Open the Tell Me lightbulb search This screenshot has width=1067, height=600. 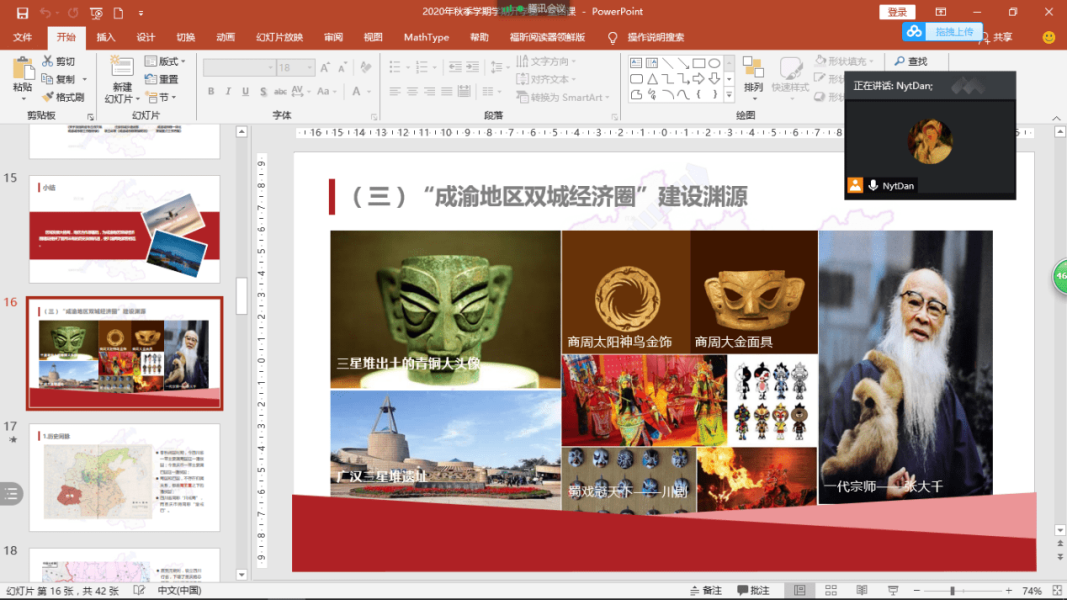[612, 37]
